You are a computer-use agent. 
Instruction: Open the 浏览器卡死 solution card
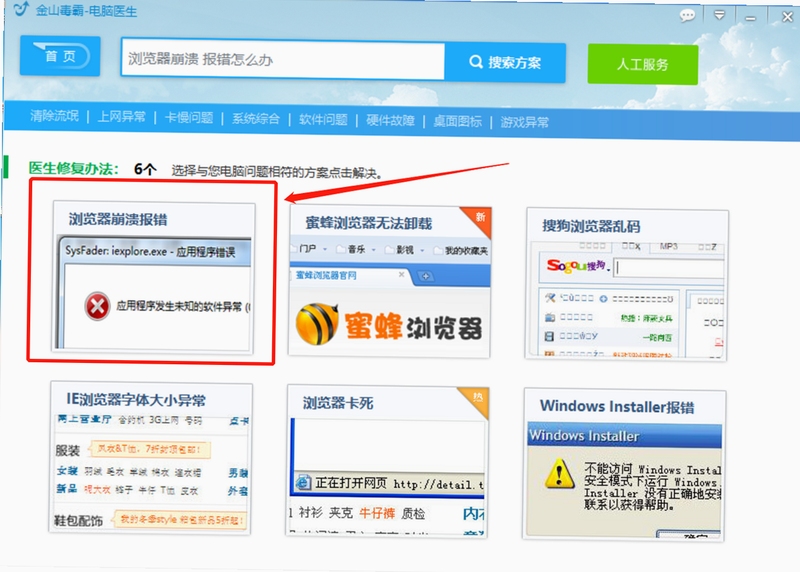(388, 461)
